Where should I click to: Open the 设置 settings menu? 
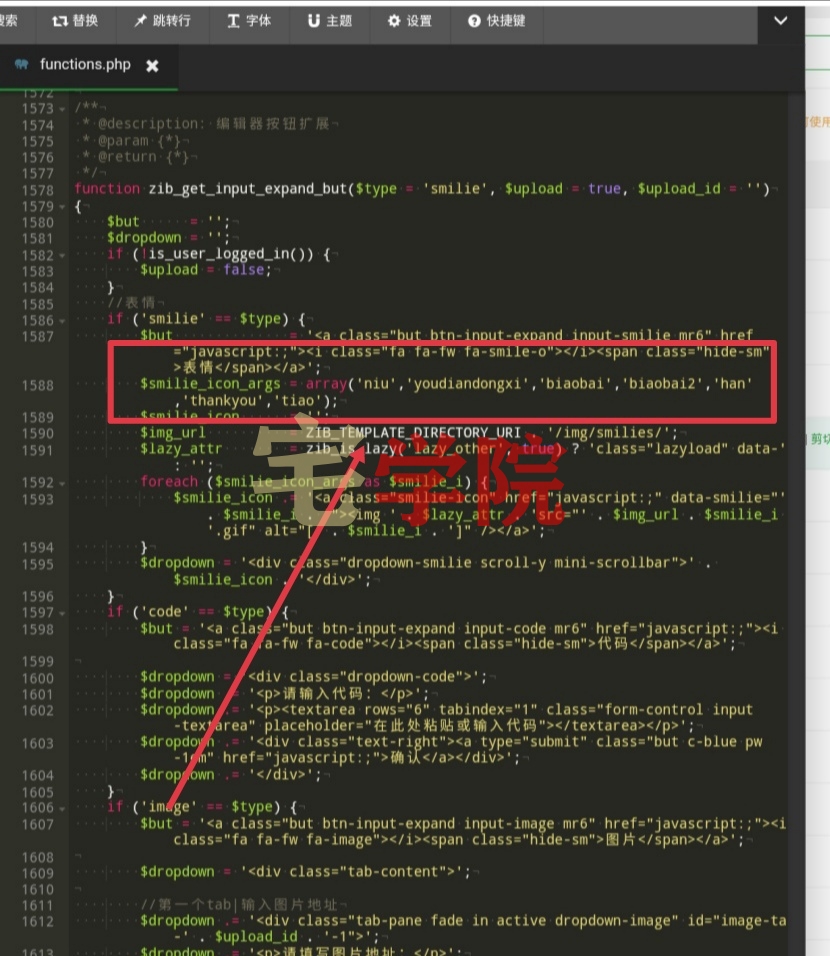click(410, 21)
